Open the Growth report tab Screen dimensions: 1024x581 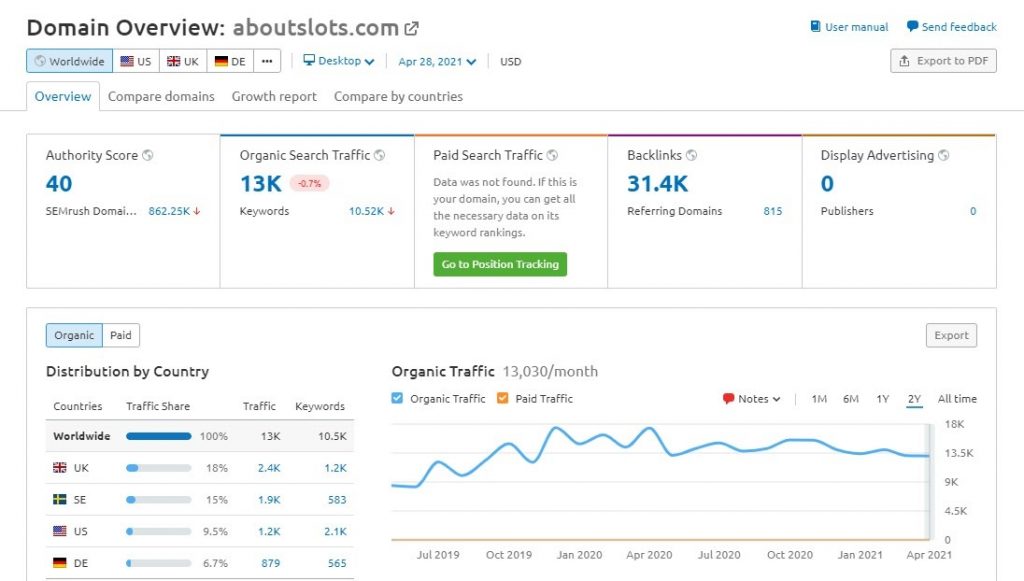tap(274, 97)
